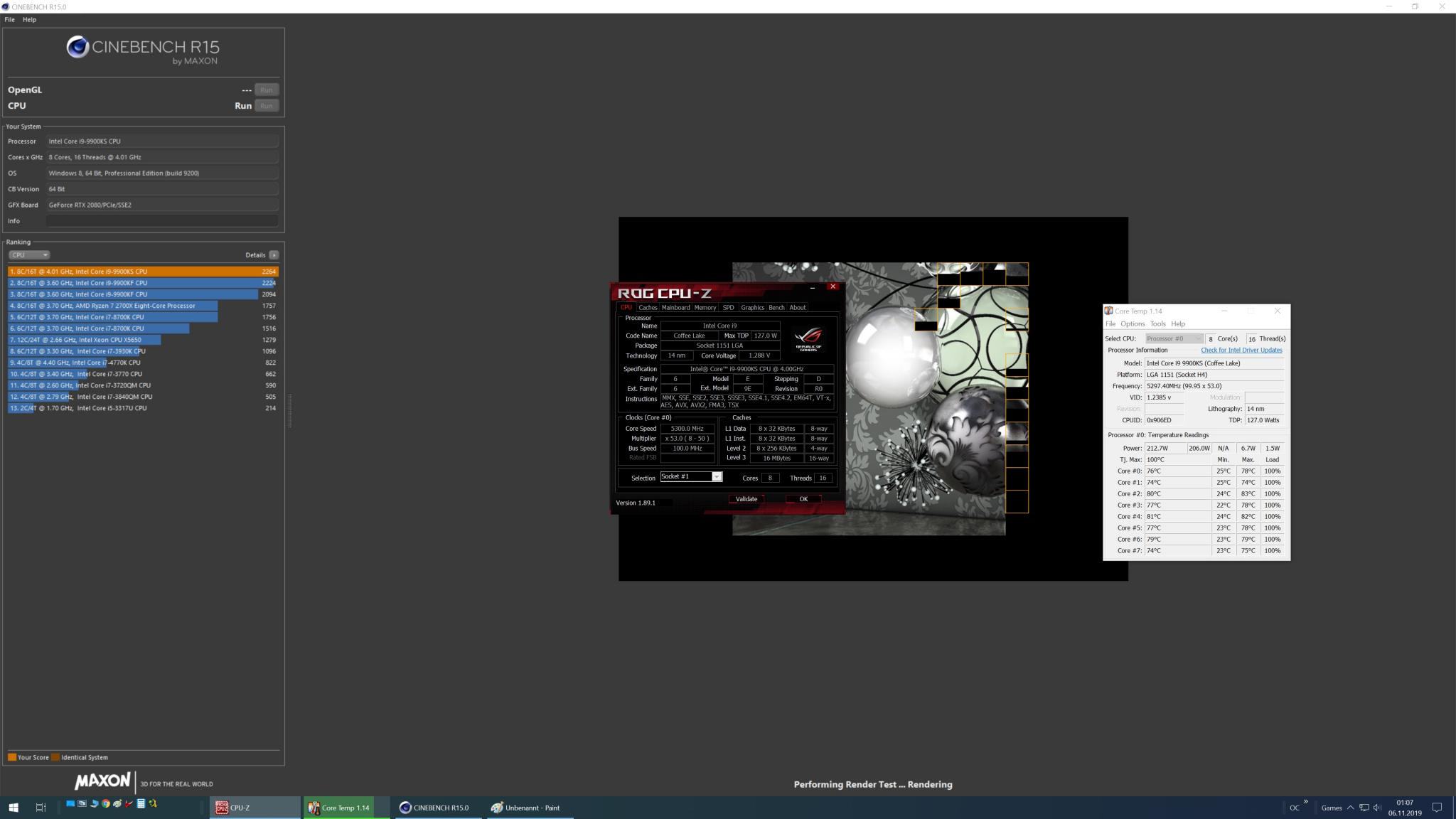Click the Cinebench title bar app icon
1456x819 pixels.
[x=6, y=6]
